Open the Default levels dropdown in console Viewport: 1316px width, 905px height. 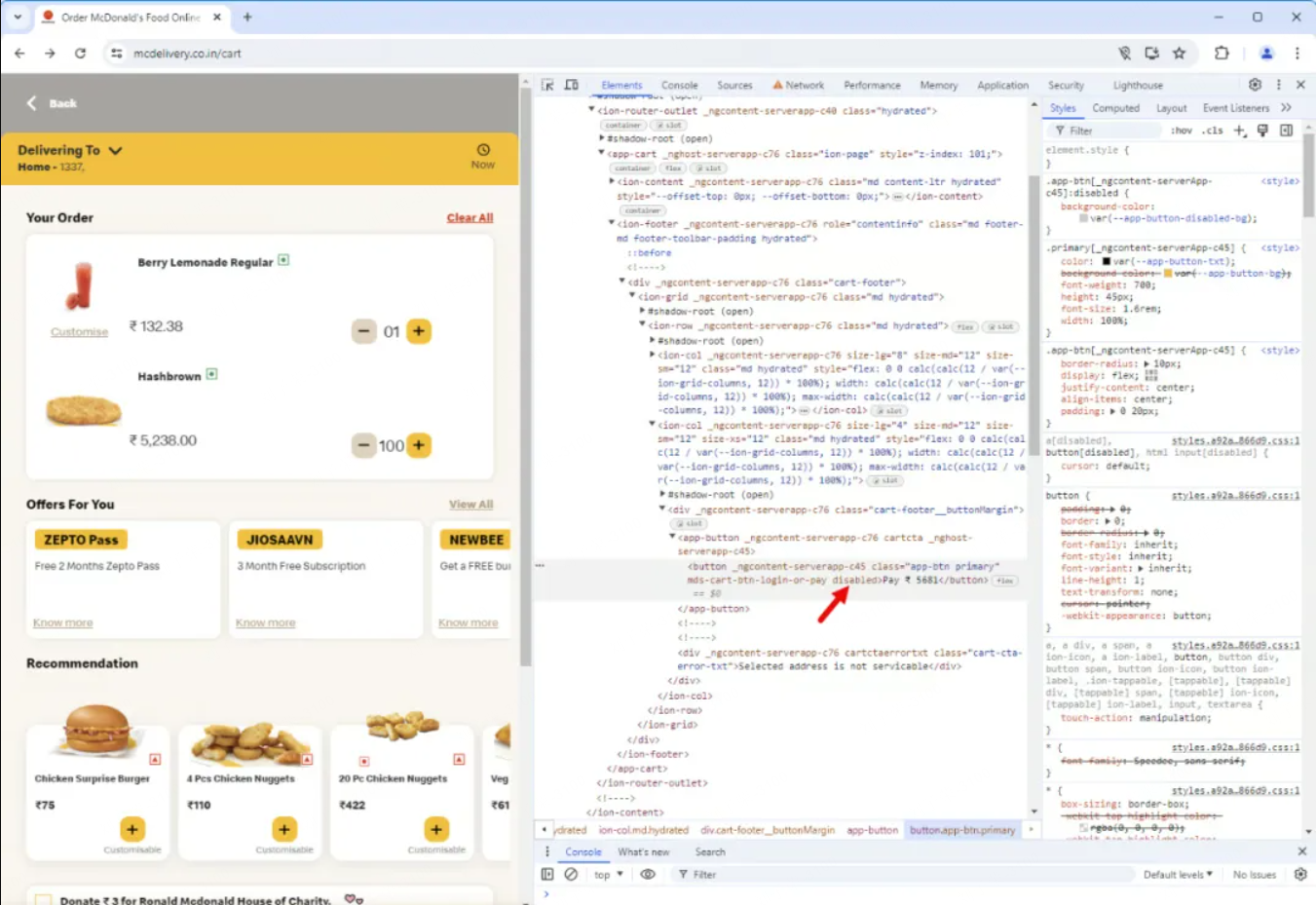tap(1177, 875)
